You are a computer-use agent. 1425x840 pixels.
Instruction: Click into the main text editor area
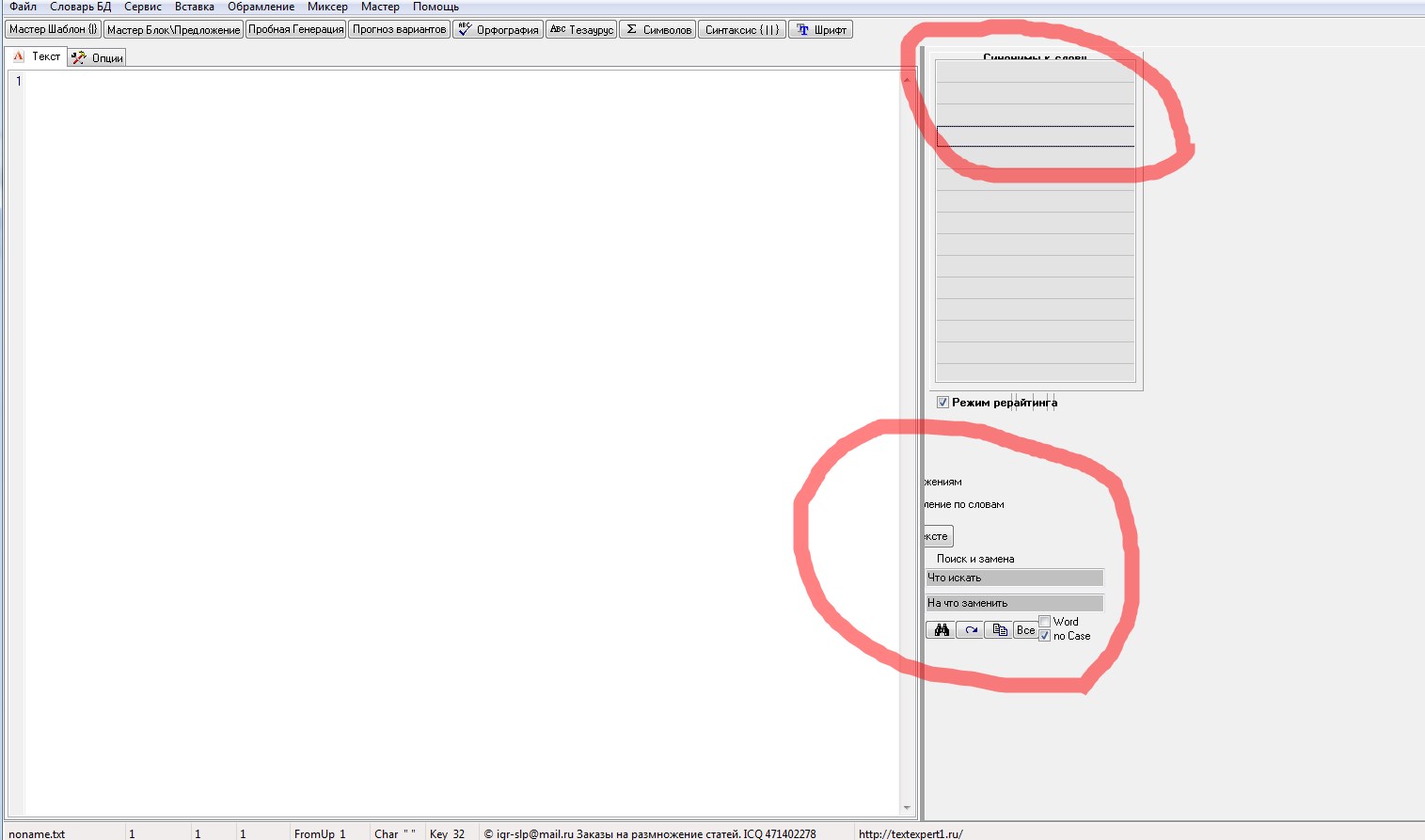(461, 442)
